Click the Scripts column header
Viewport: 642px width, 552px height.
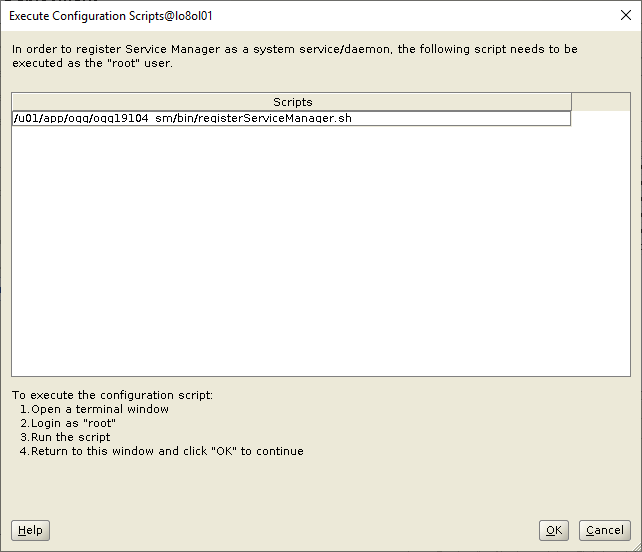pos(292,102)
